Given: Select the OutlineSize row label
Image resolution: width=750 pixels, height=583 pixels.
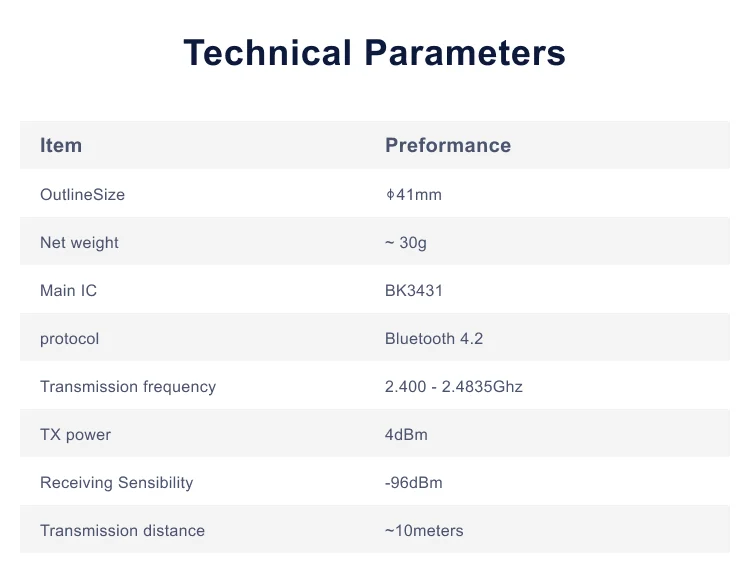Looking at the screenshot, I should (x=82, y=194).
